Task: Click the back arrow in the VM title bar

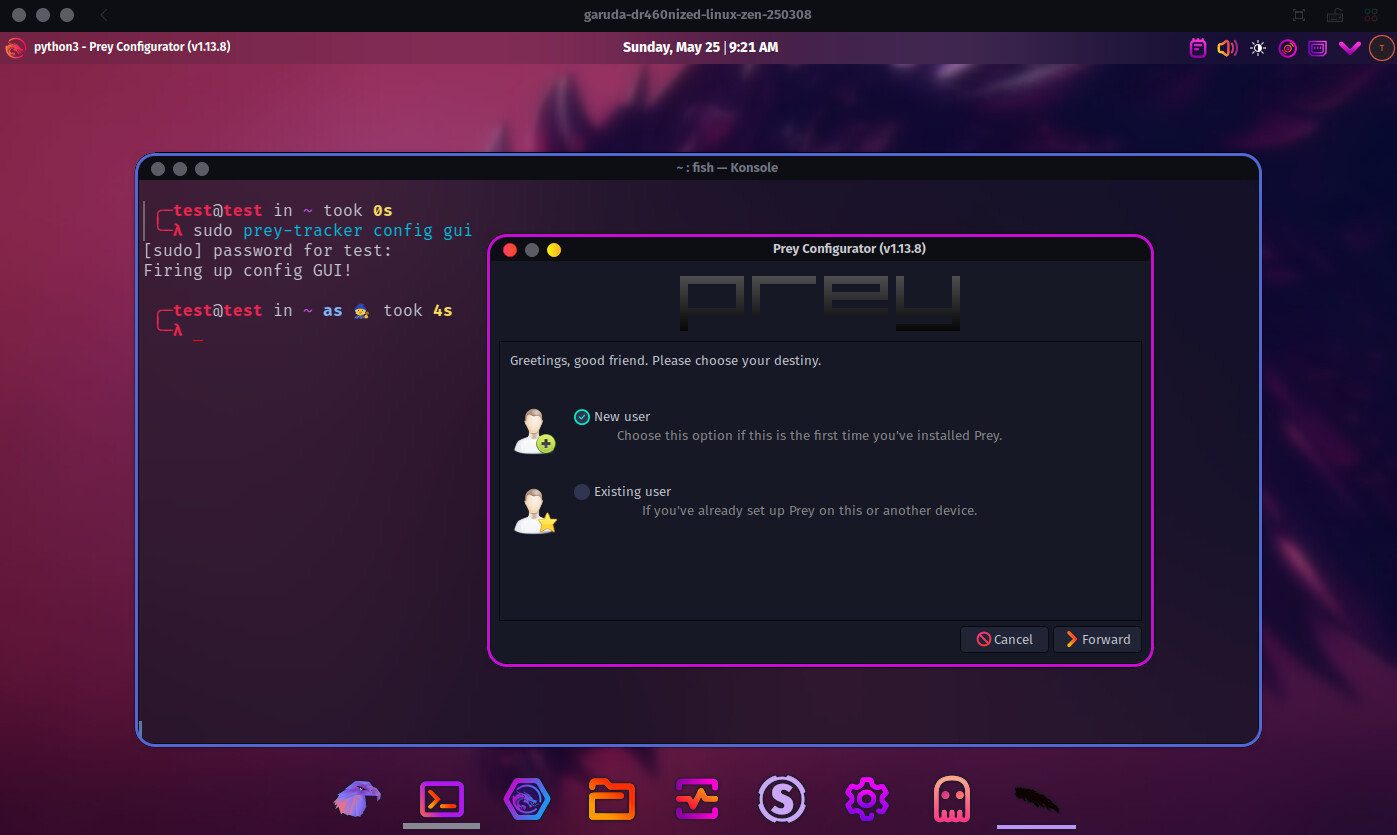Action: point(105,15)
